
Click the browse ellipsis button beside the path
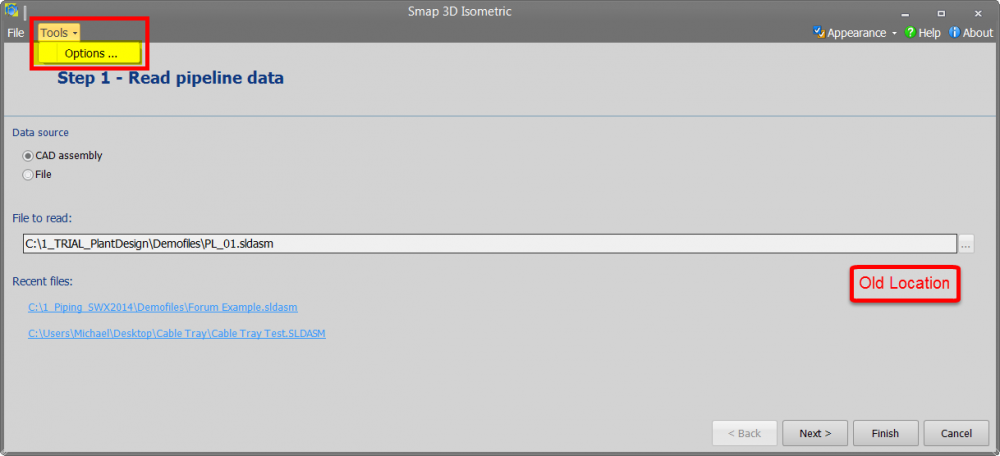pyautogui.click(x=966, y=244)
